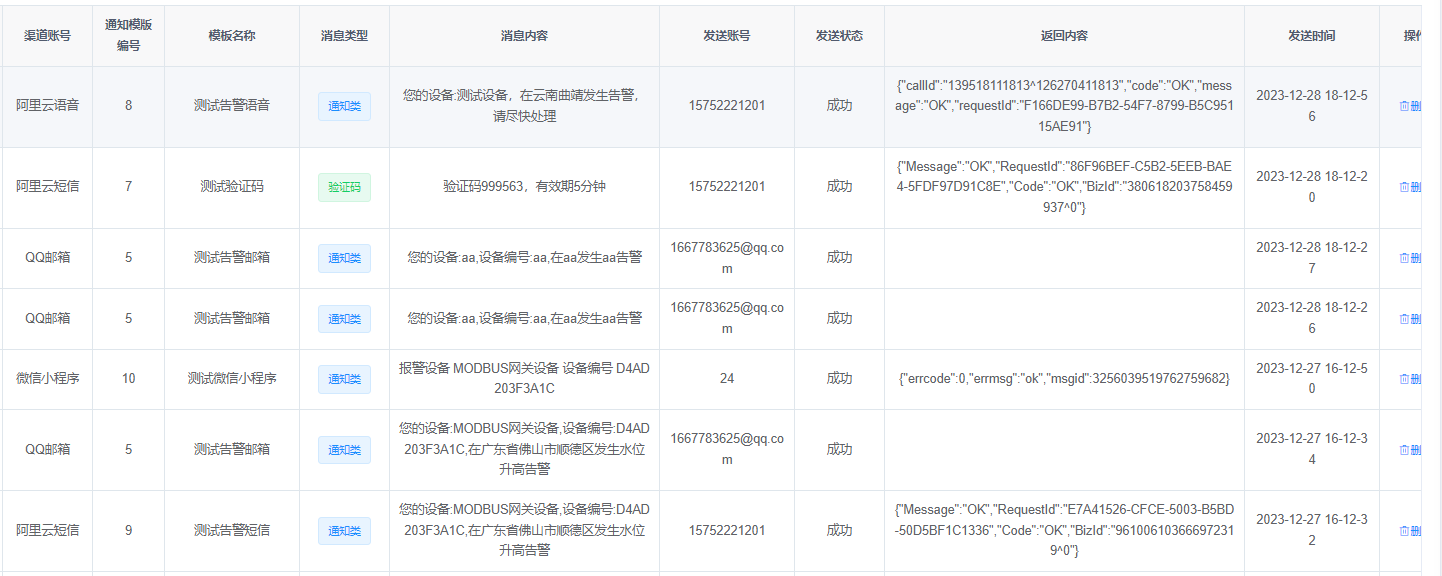Click the 通知类 tag in 测试微信小程序 row

click(x=344, y=379)
